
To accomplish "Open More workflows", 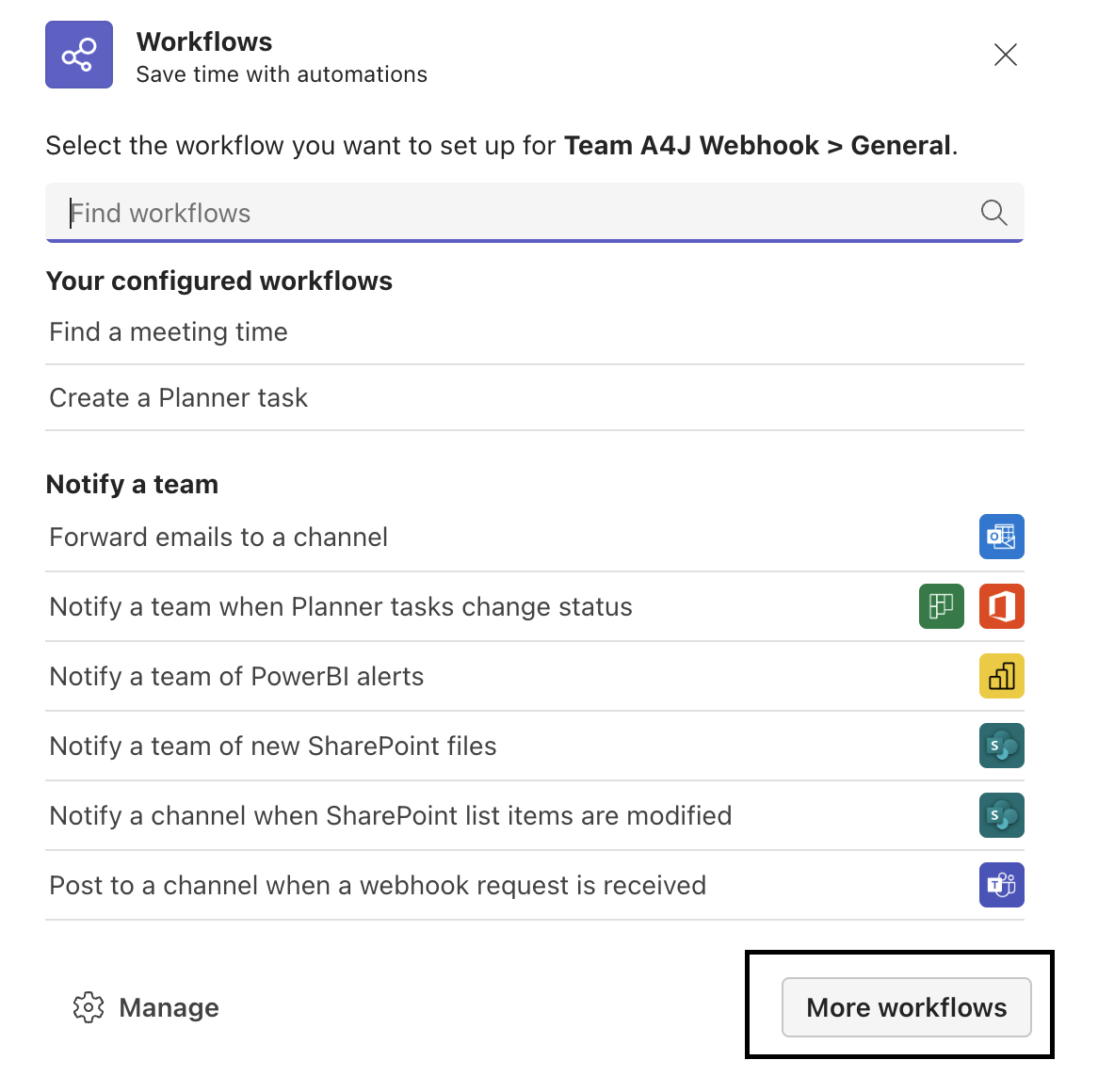I will click(x=907, y=1007).
